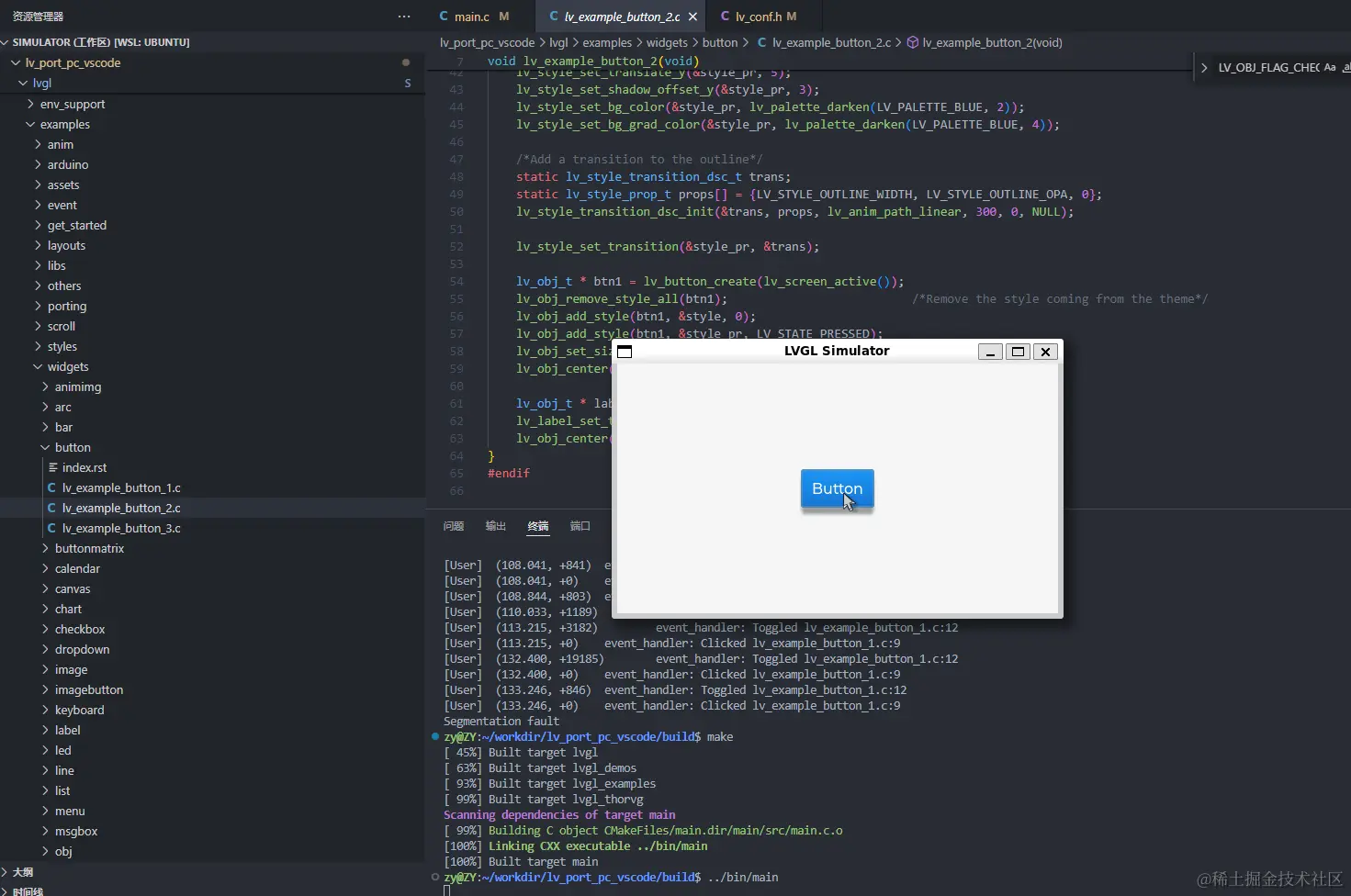Toggle match whole word in find widget

(x=1346, y=67)
